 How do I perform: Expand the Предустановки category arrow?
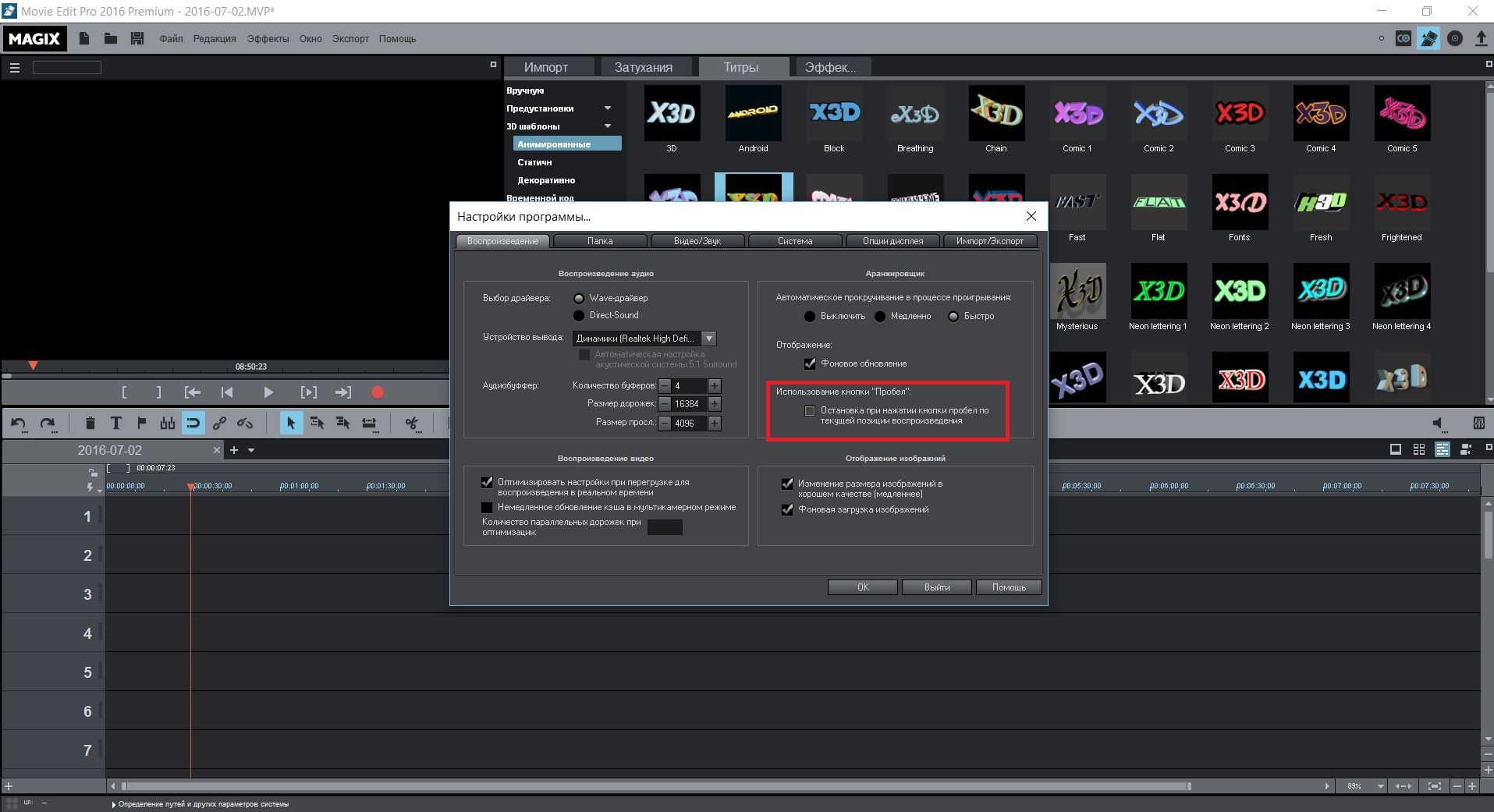click(608, 108)
